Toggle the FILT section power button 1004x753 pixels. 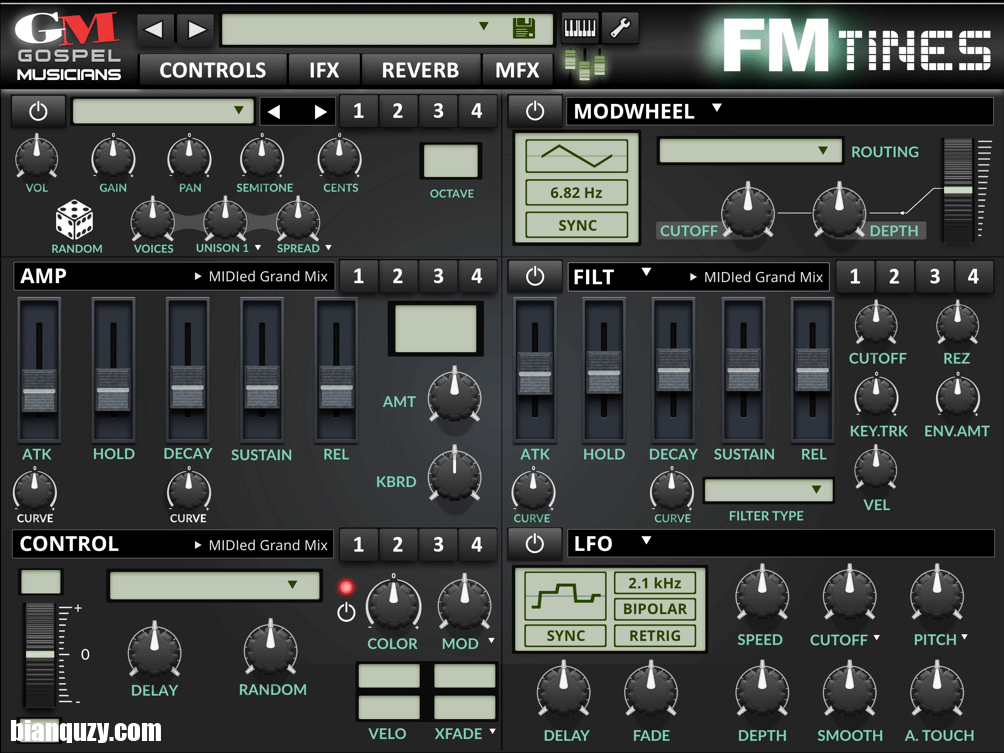click(535, 277)
